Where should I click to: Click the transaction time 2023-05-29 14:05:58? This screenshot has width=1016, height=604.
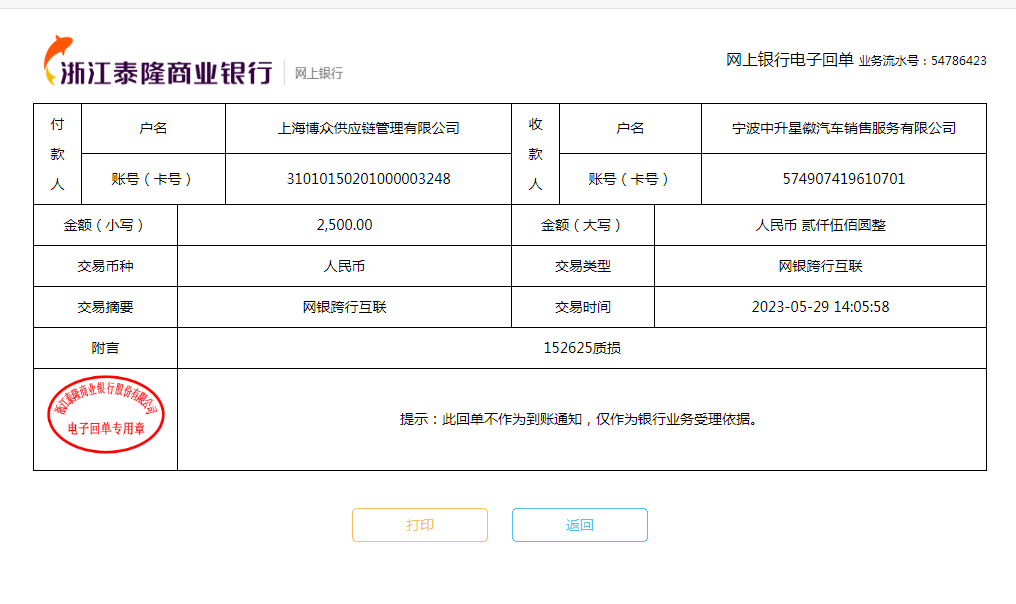[820, 307]
